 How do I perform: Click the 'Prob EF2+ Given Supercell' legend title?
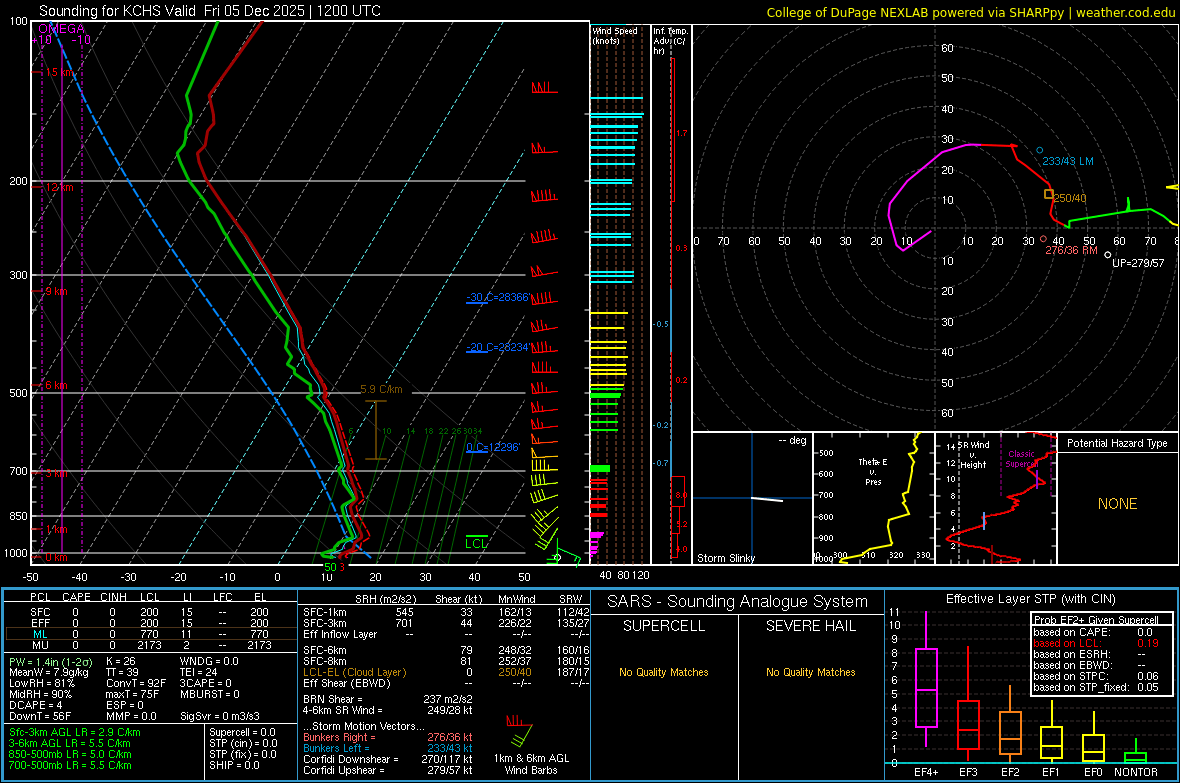[x=1096, y=620]
